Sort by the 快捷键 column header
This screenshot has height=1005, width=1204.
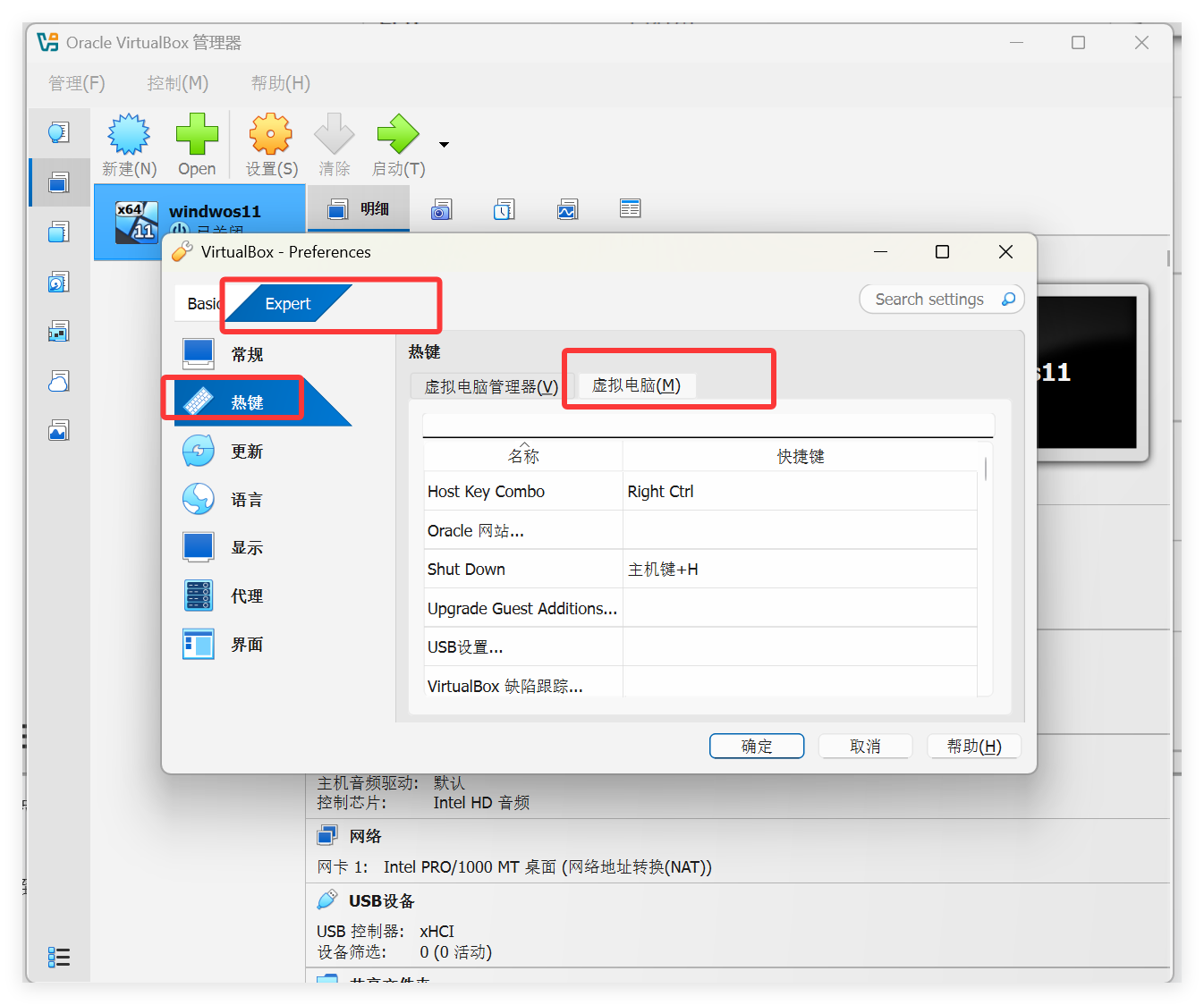[x=800, y=456]
